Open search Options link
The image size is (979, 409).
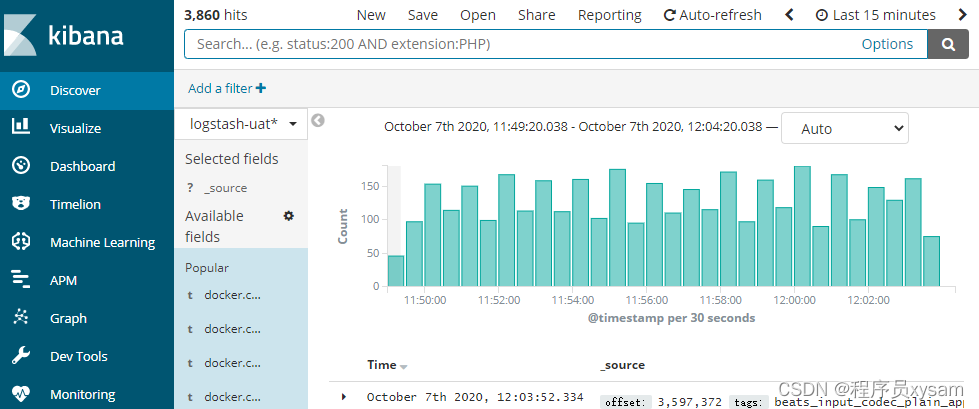[x=887, y=44]
